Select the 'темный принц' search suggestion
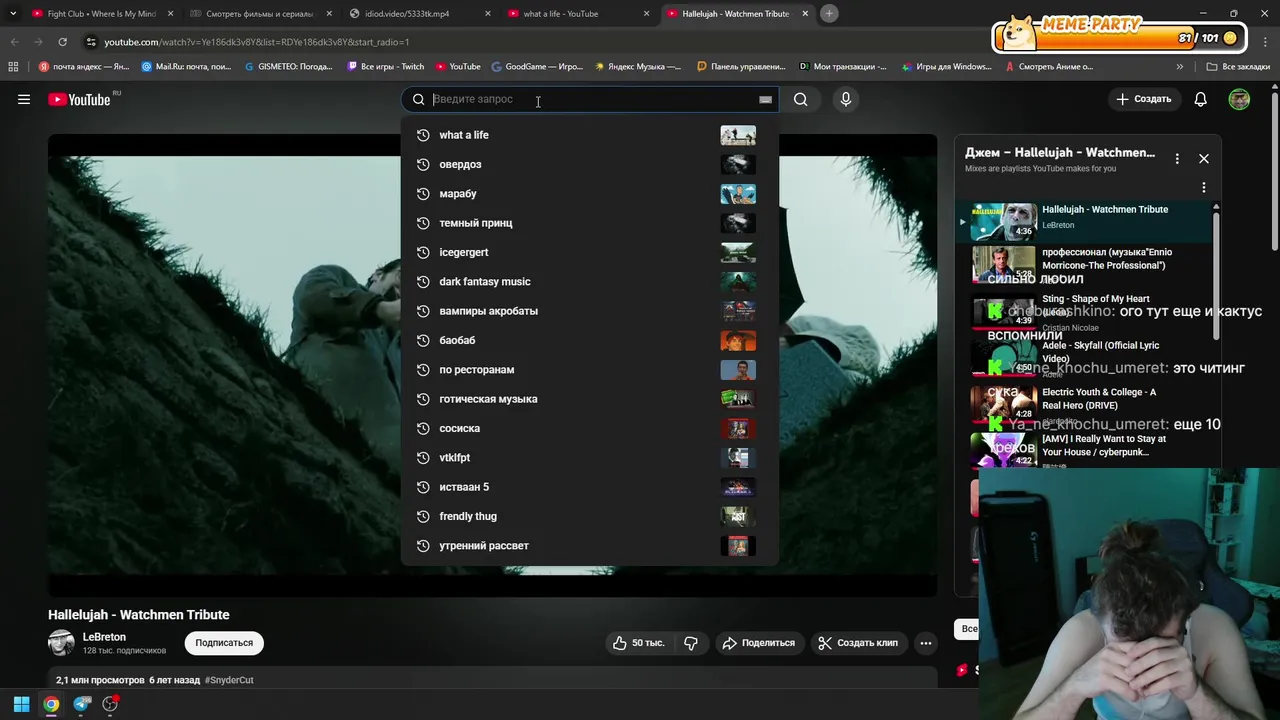The image size is (1280, 720). pos(590,223)
